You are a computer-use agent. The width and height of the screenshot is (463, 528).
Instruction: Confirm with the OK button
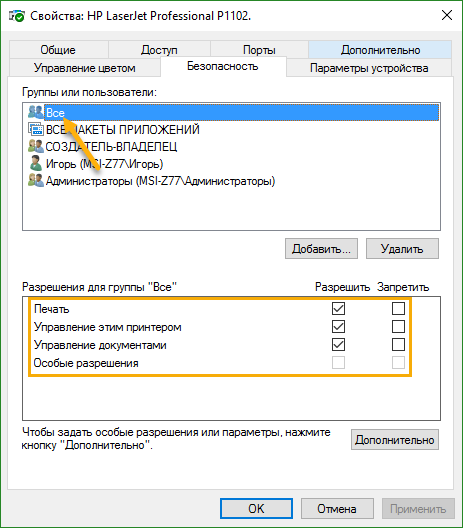pos(256,508)
